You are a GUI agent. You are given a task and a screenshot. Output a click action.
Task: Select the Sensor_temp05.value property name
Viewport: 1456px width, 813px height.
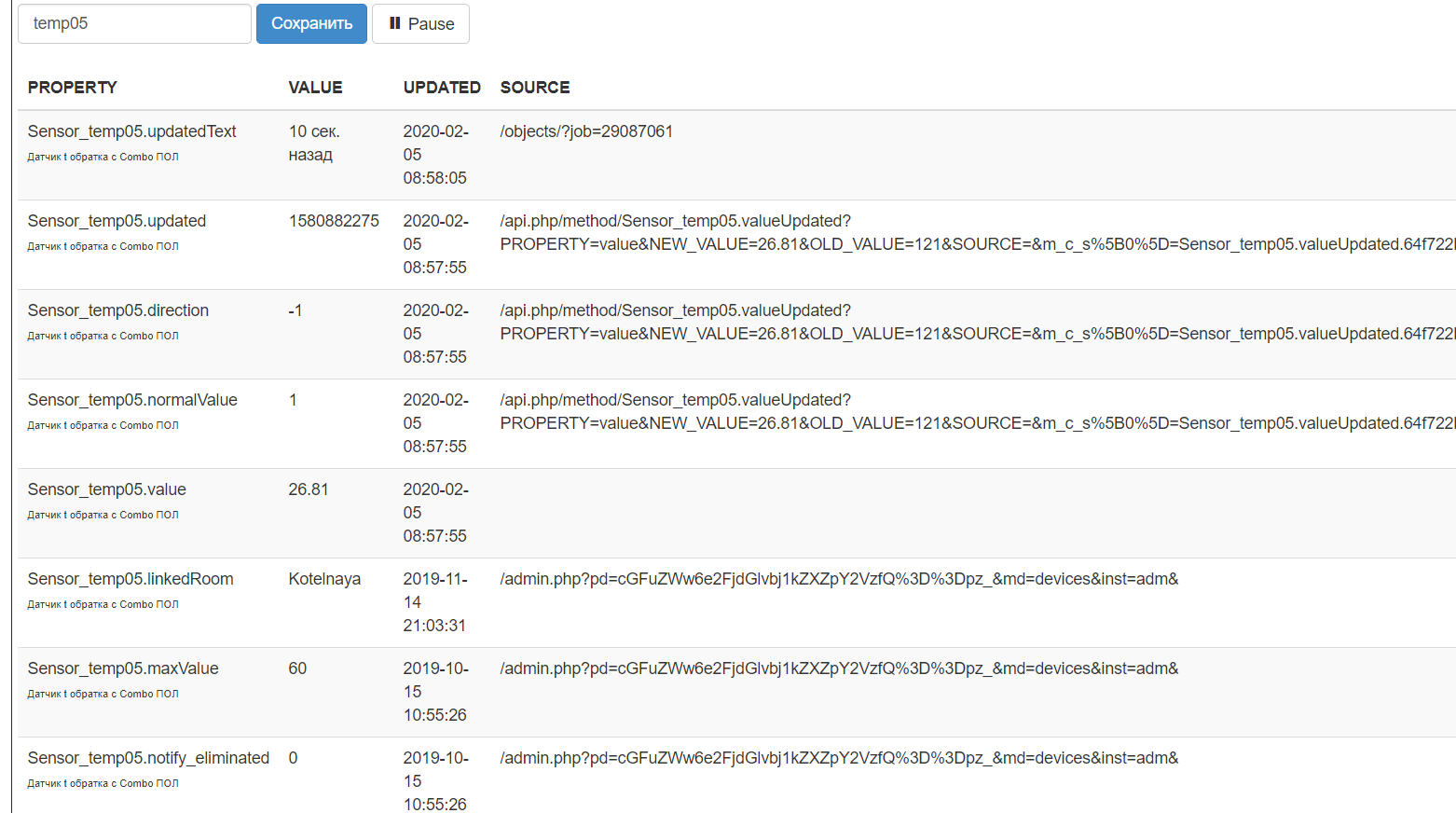107,489
